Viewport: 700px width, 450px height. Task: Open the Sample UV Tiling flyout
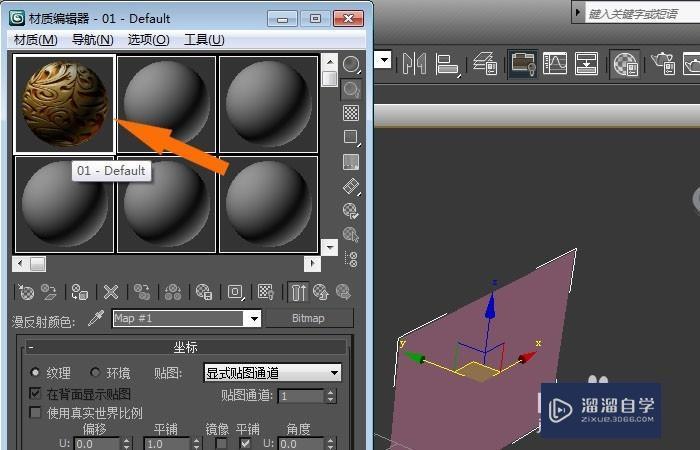point(351,137)
